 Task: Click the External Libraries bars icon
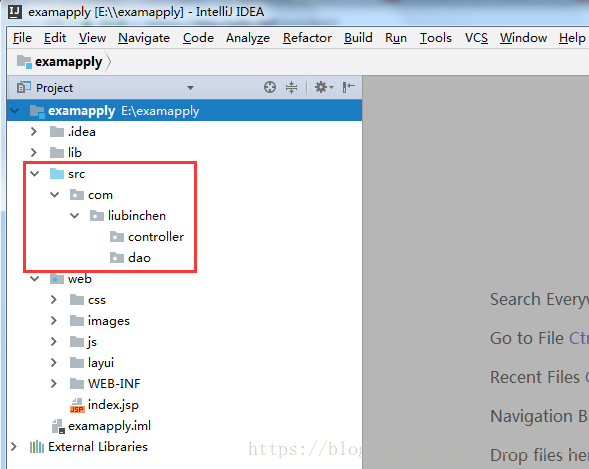37,447
